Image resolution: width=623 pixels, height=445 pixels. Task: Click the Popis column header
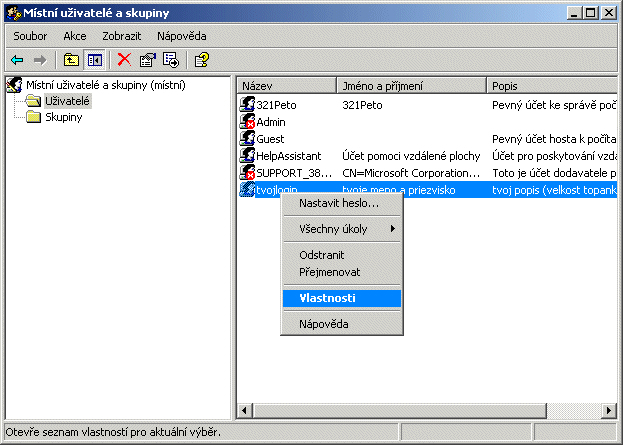(550, 86)
